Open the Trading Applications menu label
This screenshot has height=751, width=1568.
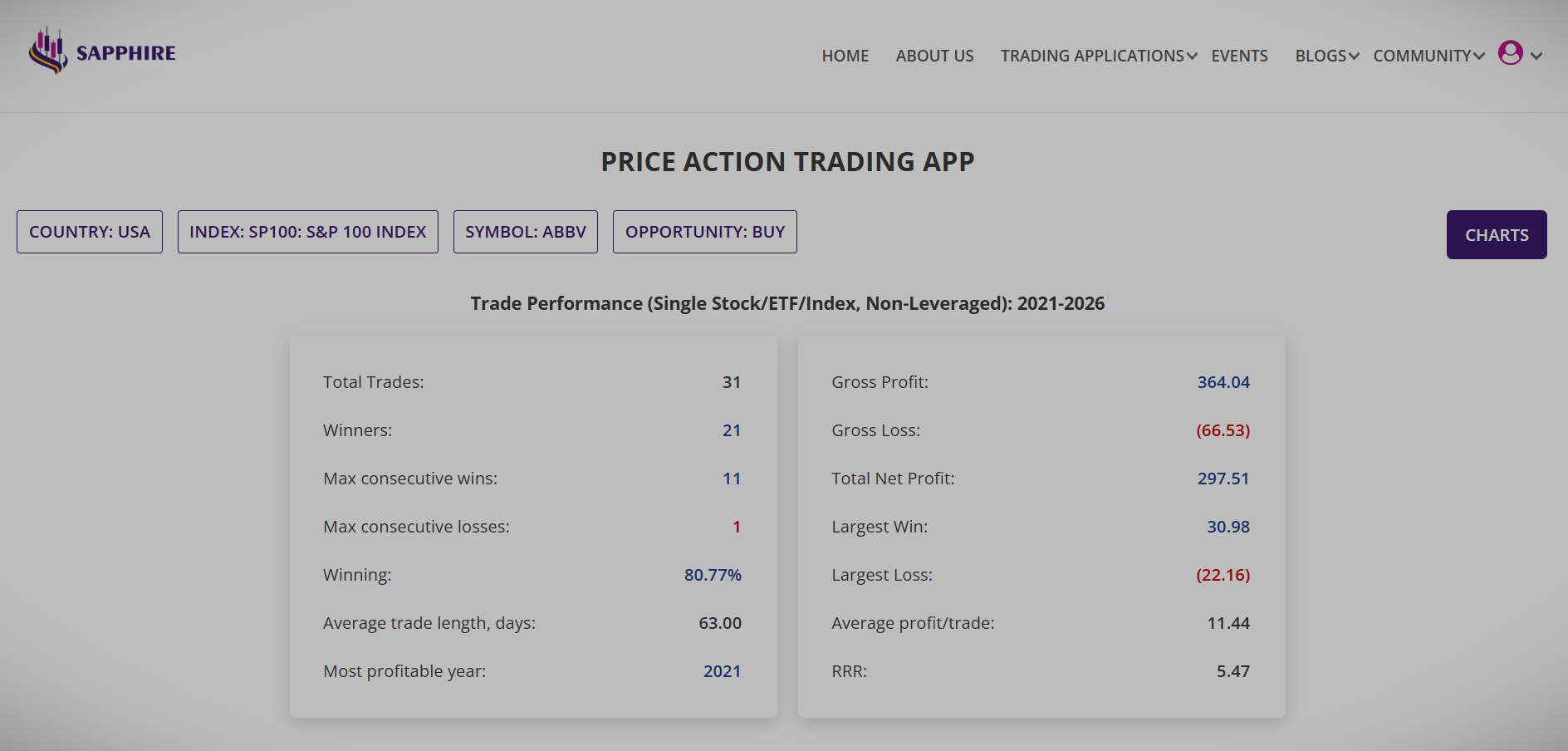(x=1091, y=56)
